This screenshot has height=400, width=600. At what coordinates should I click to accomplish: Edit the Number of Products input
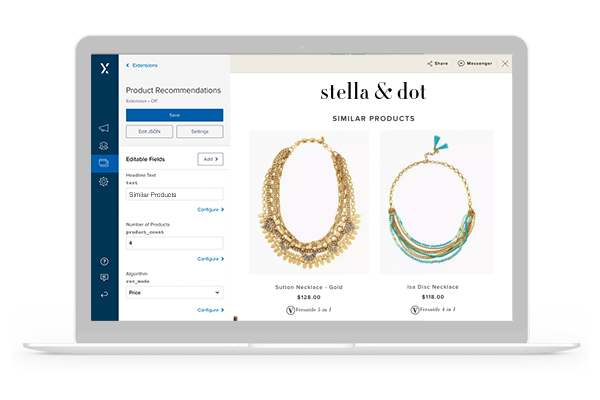pyautogui.click(x=174, y=243)
